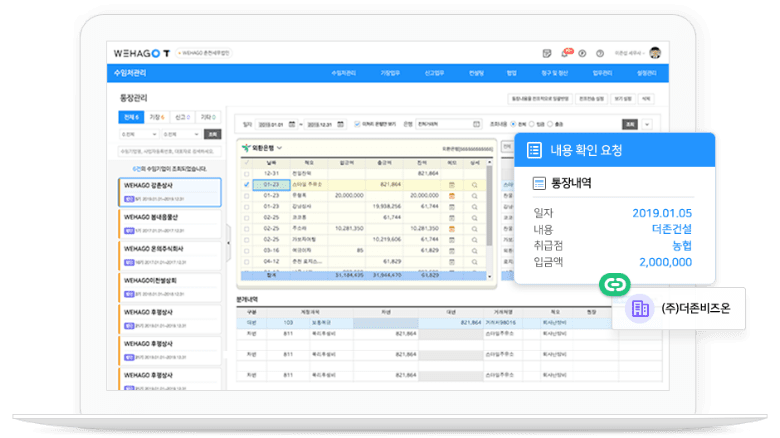Open the memo notes icon in top header
The width and height of the screenshot is (780, 438).
coord(547,53)
